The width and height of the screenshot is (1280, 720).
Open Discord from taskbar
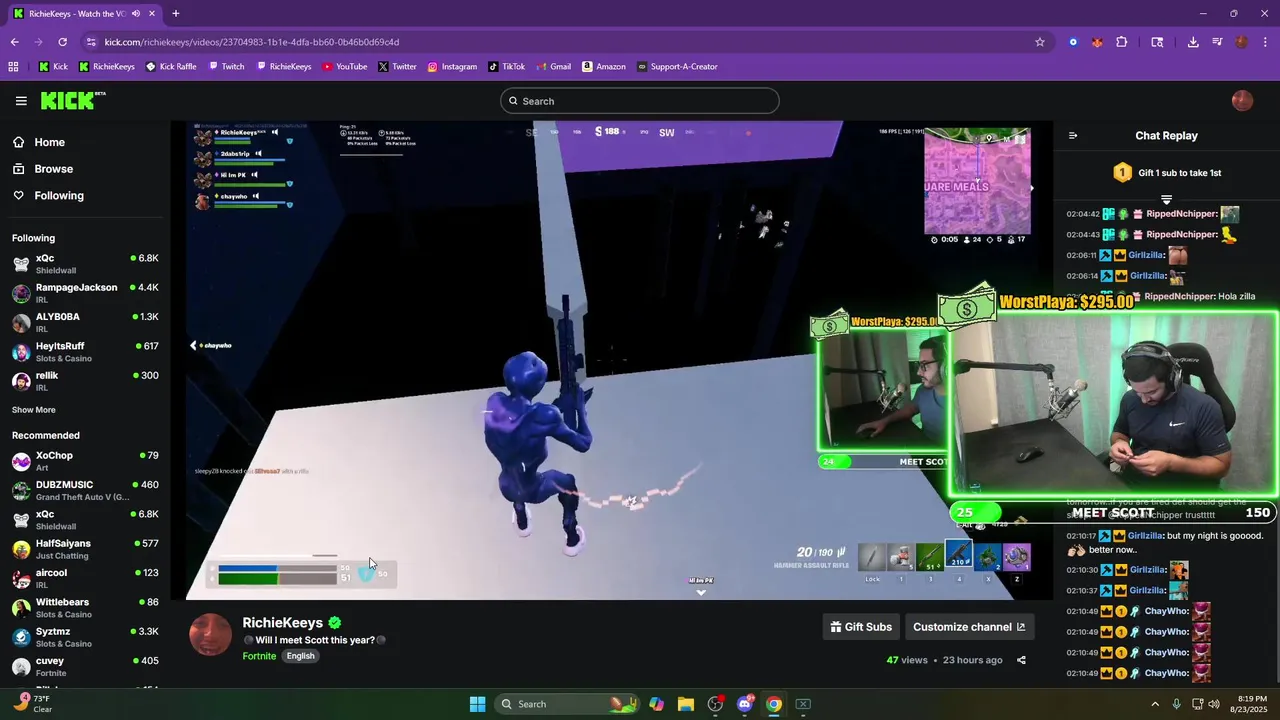point(744,704)
